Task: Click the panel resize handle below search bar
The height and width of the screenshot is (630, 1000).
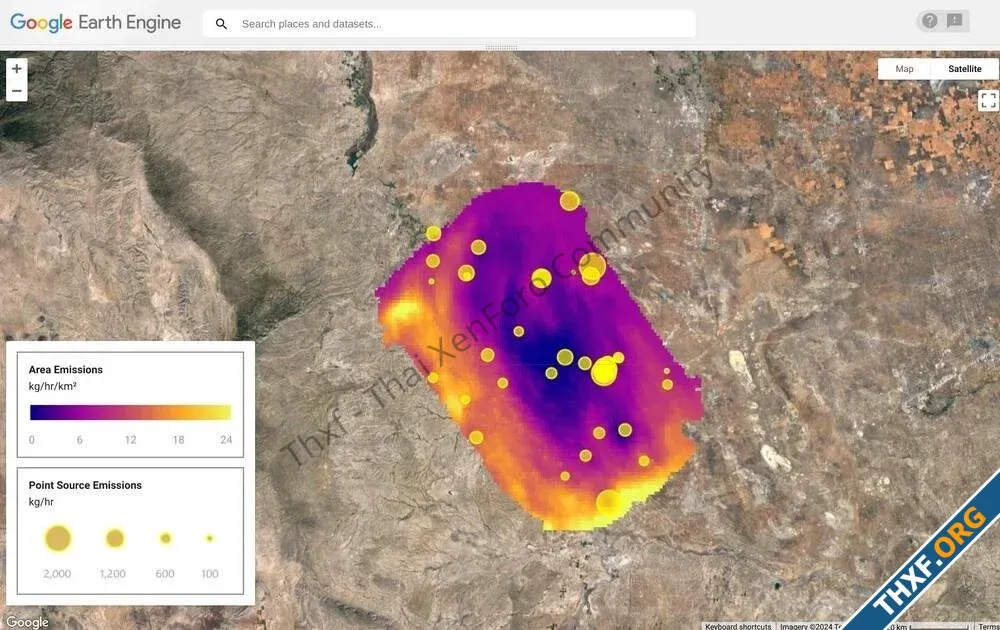Action: pyautogui.click(x=501, y=48)
